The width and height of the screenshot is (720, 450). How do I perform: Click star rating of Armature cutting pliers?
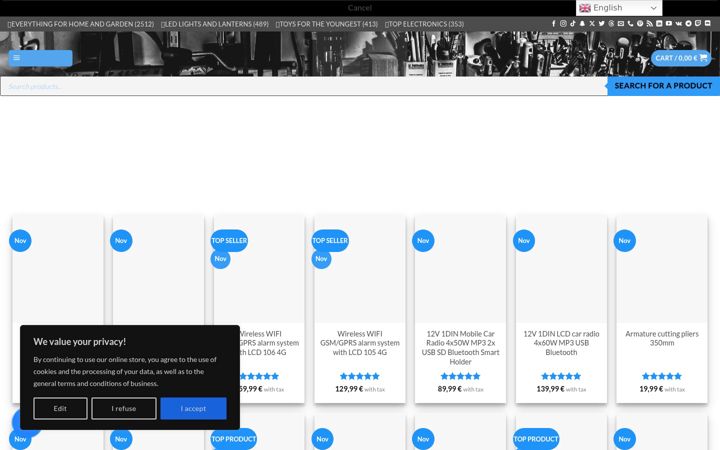click(662, 376)
